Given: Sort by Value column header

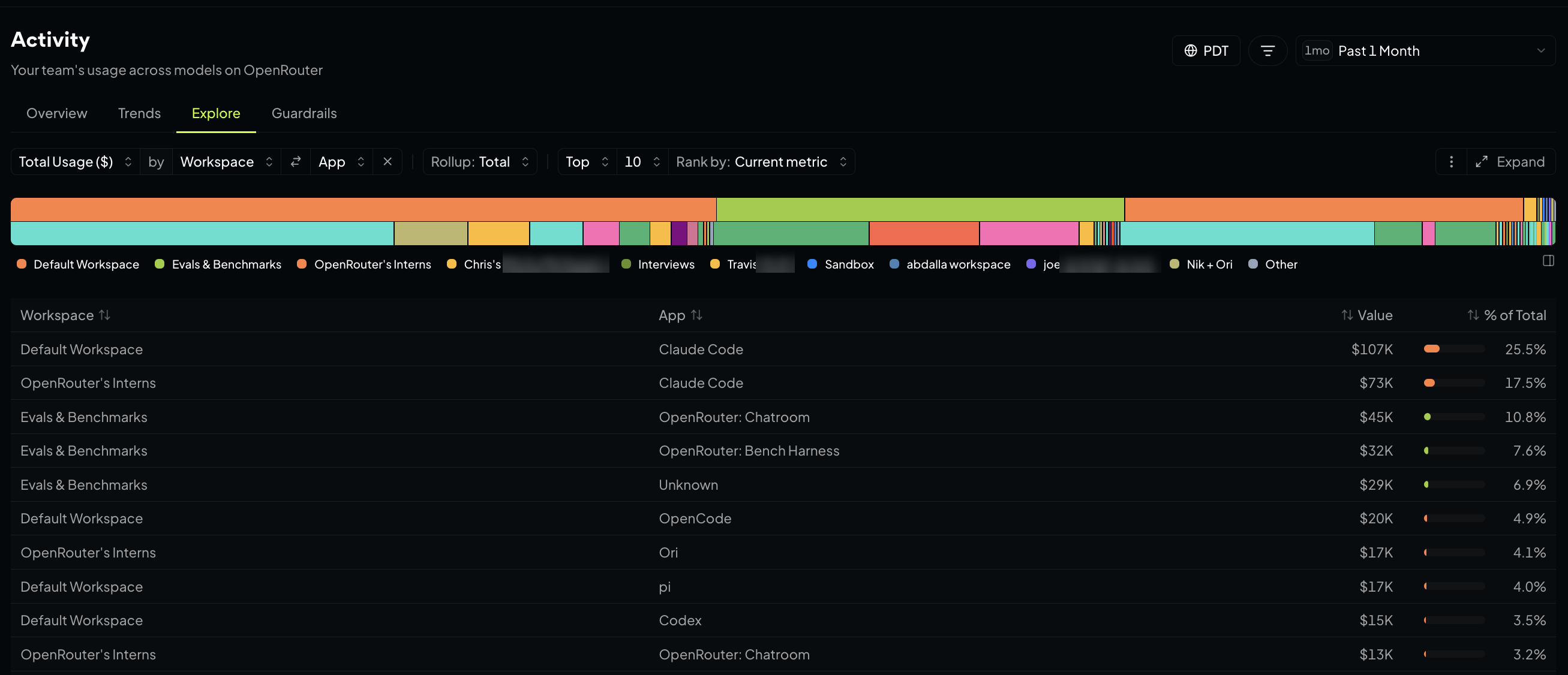Looking at the screenshot, I should pyautogui.click(x=1366, y=315).
